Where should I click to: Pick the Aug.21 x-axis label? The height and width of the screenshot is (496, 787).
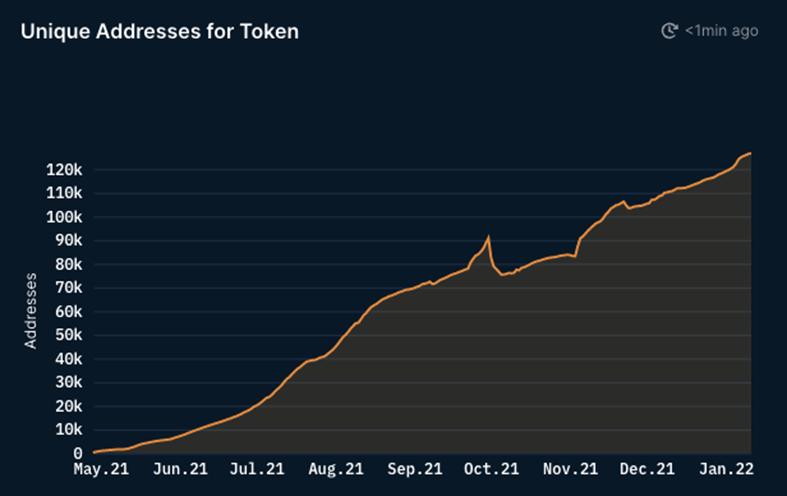point(336,468)
